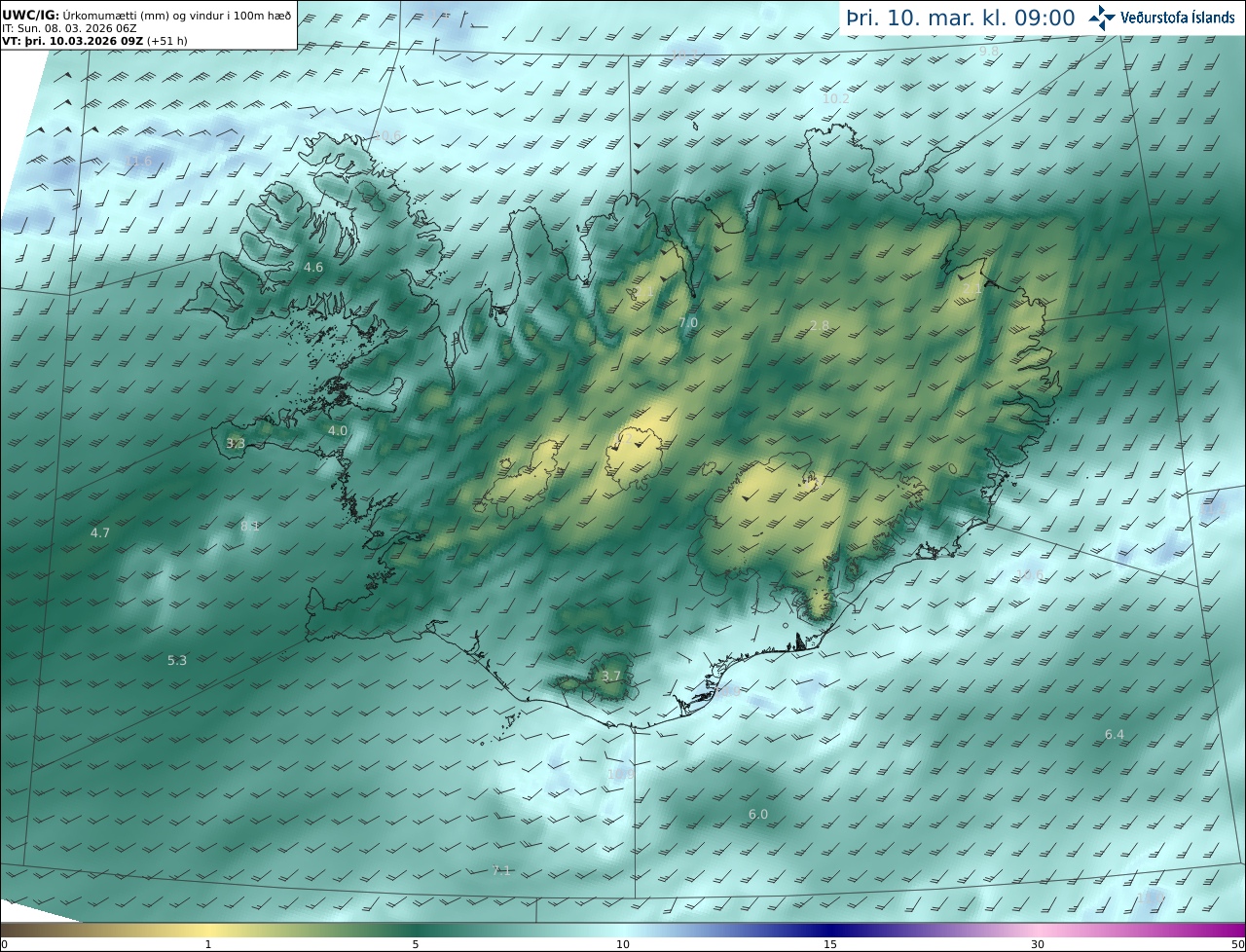Click the 2.8 value in northeast Iceland
The width and height of the screenshot is (1246, 952).
click(820, 325)
